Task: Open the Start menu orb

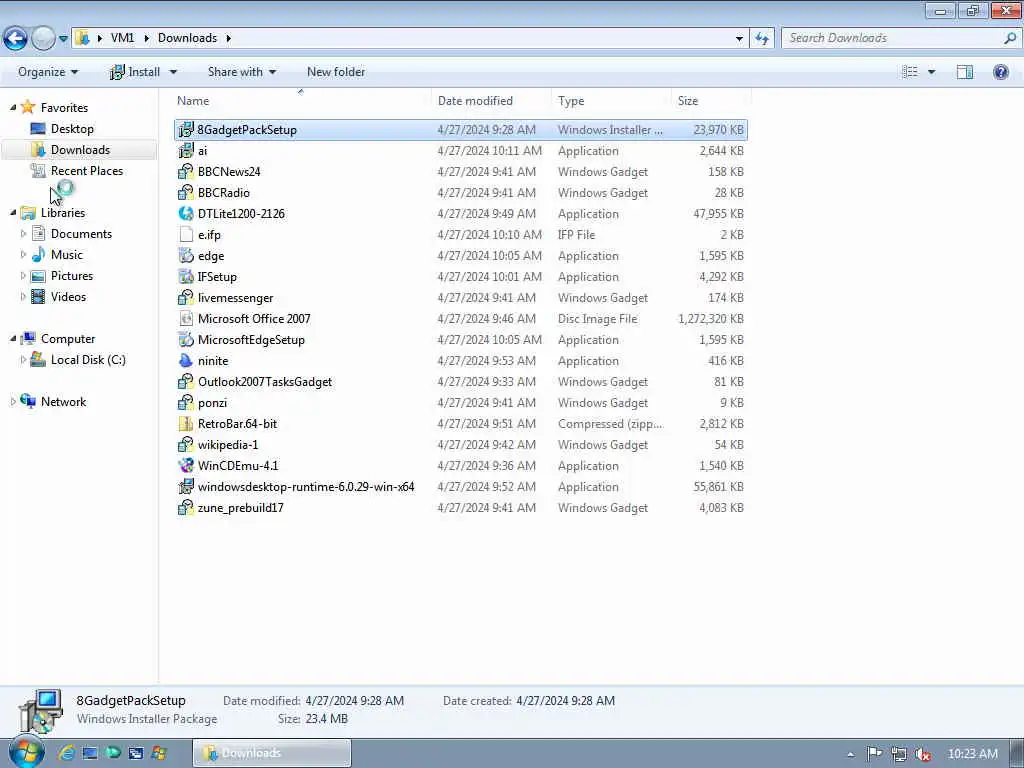Action: 26,752
